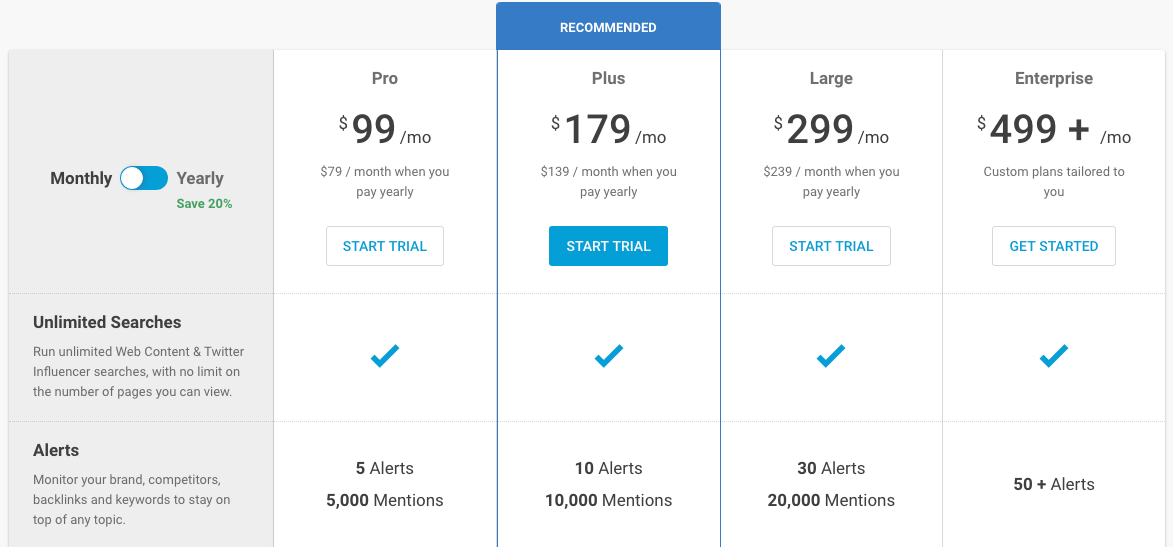Click the Pro plan heading
Screen dimensions: 1173x547
coord(385,78)
